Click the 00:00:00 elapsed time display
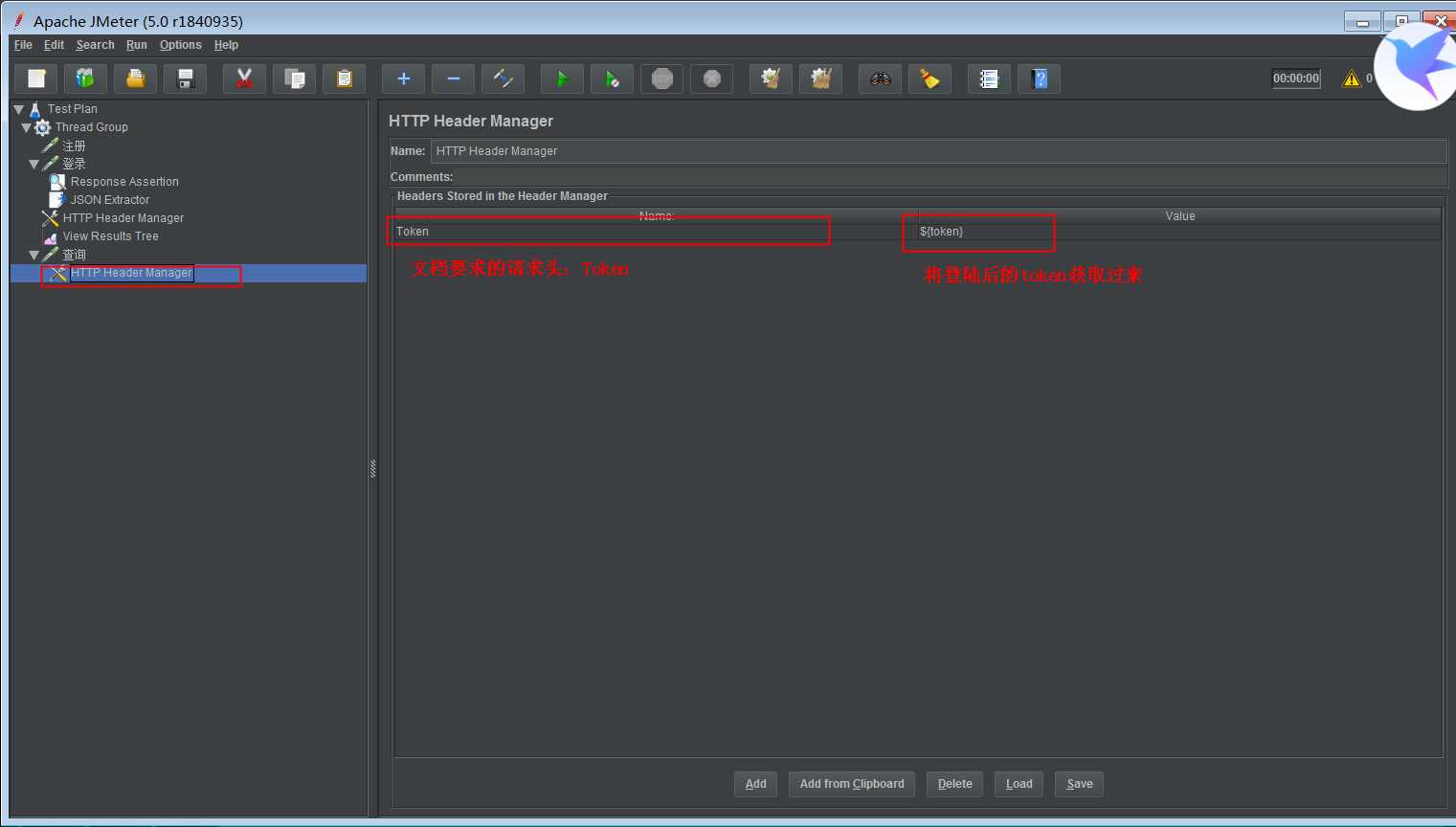 1296,78
